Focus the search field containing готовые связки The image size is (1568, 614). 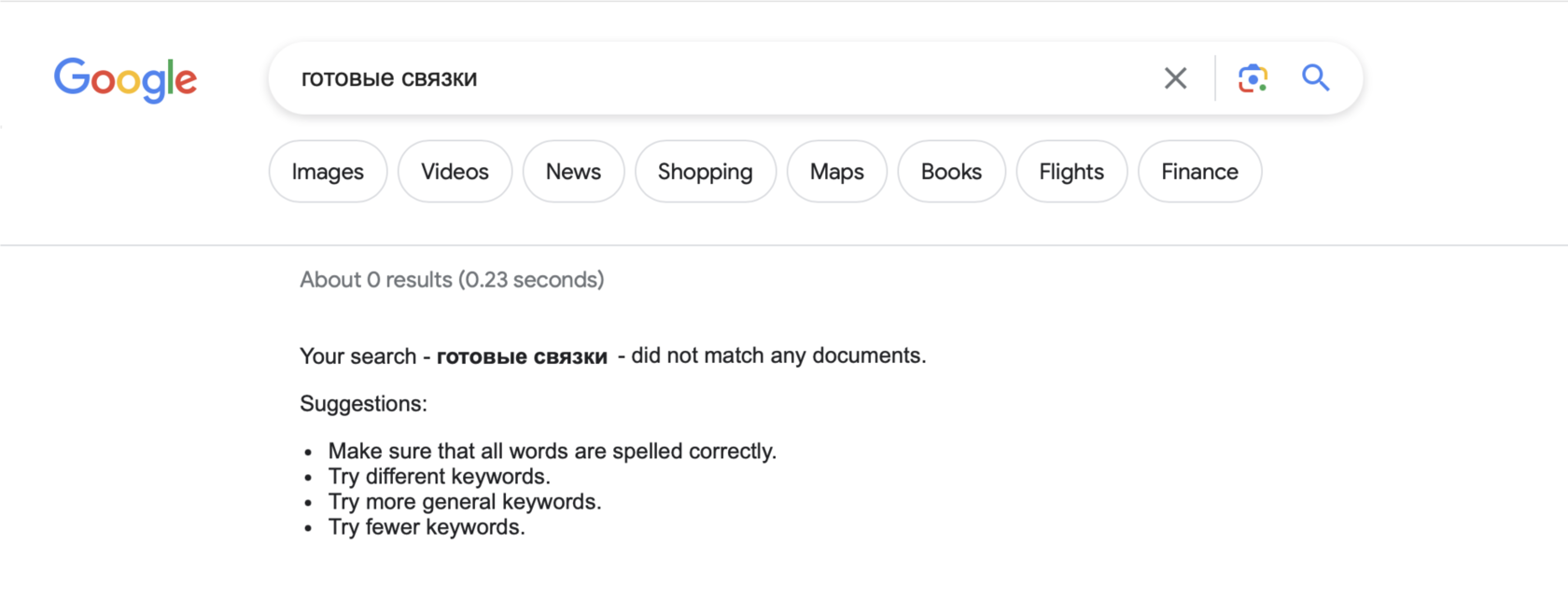point(709,78)
